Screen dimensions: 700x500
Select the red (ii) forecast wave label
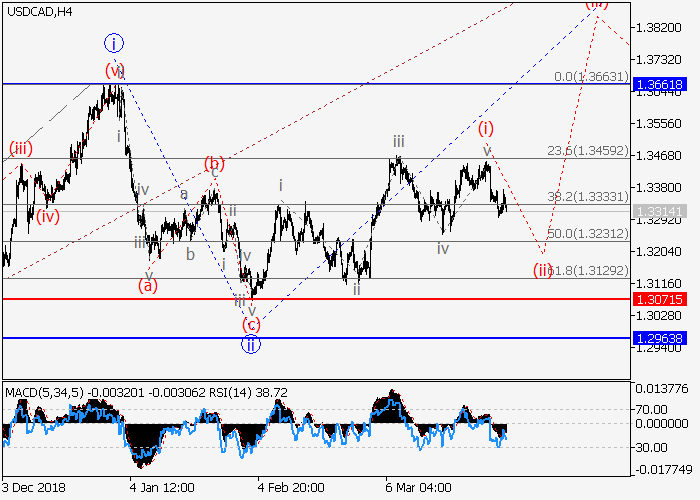click(543, 270)
